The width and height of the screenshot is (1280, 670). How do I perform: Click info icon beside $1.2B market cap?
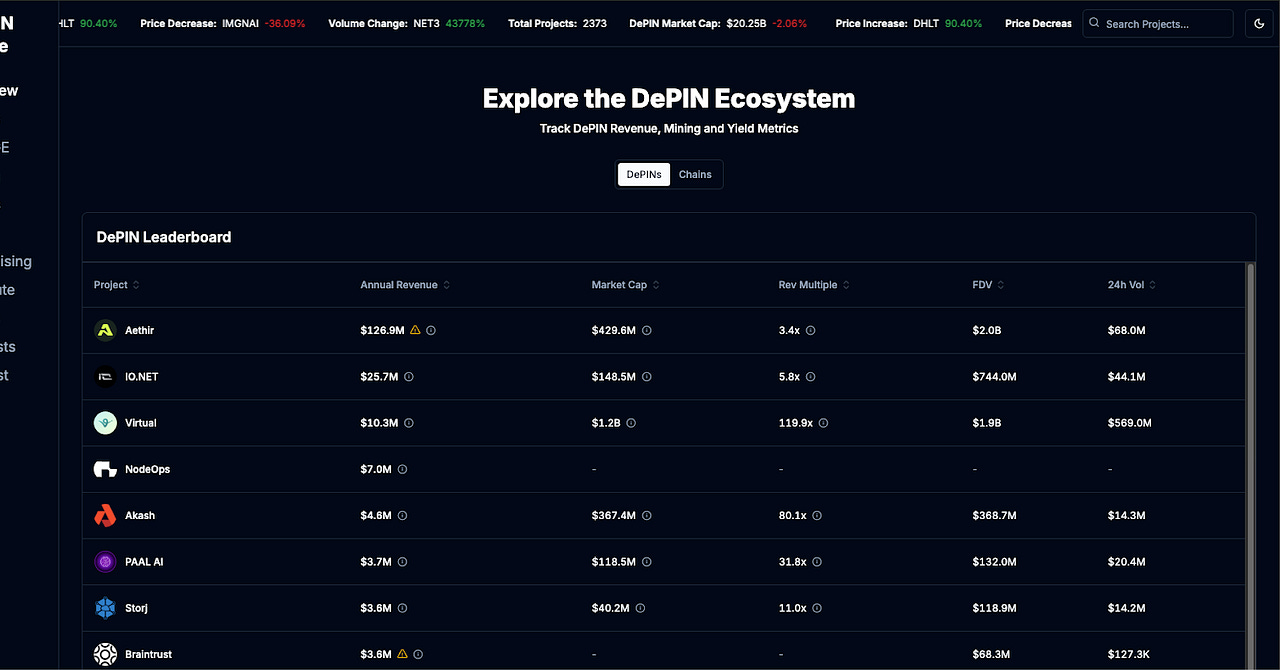click(x=631, y=423)
